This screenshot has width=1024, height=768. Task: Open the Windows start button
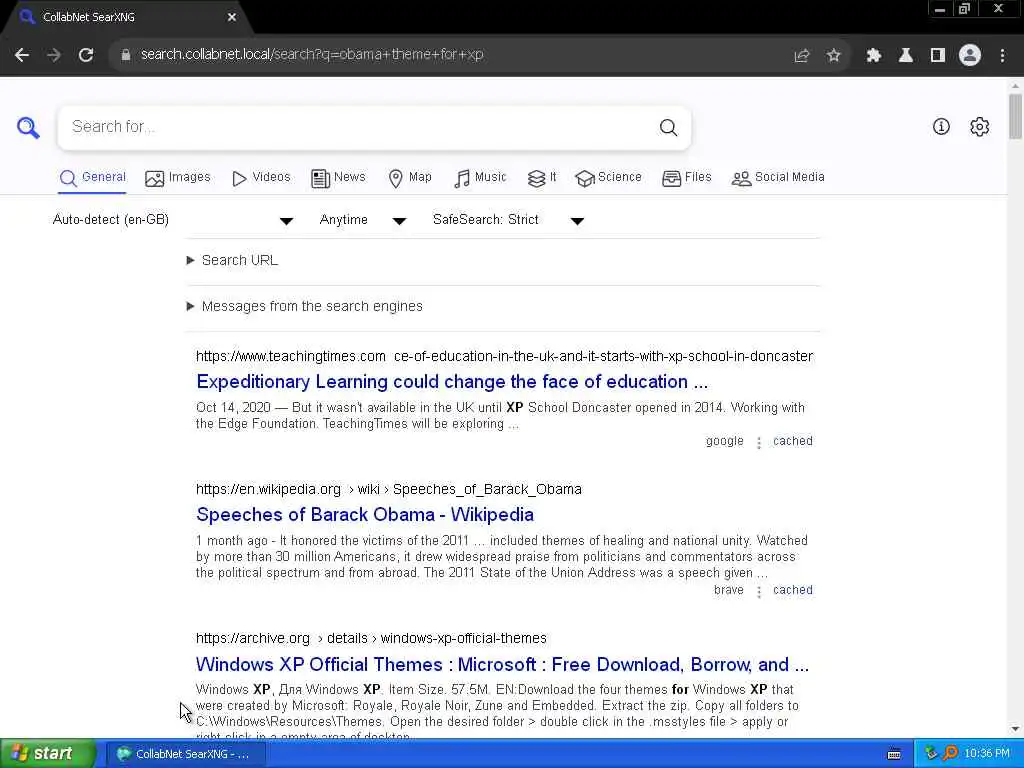pyautogui.click(x=48, y=754)
